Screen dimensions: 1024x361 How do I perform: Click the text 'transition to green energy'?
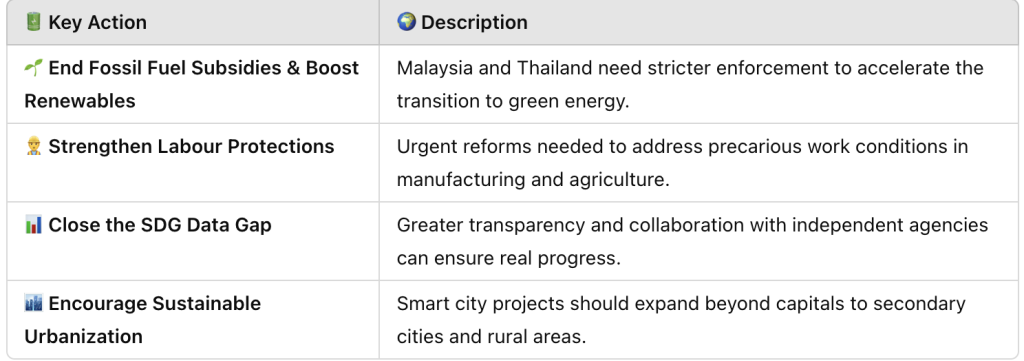coord(513,101)
